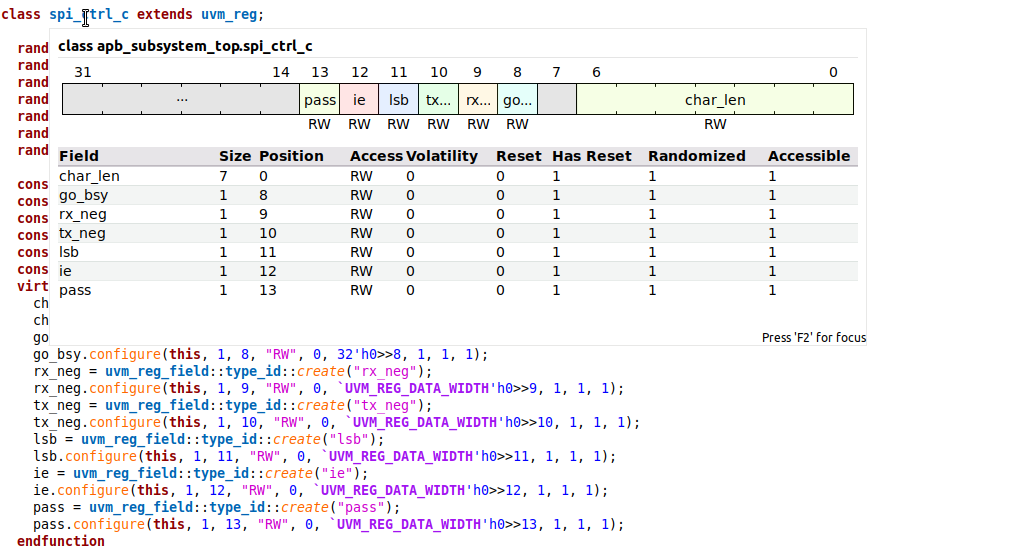Click the "Press 'F2' for focus" hint

(813, 338)
